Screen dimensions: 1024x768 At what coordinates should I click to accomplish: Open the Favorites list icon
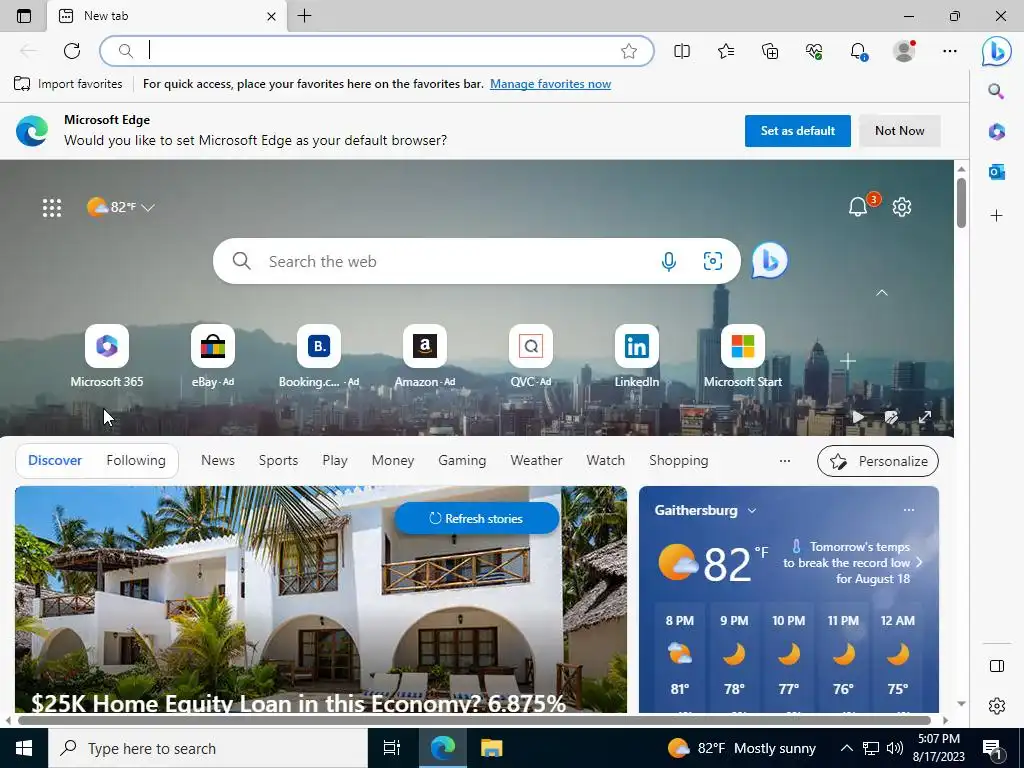click(726, 51)
